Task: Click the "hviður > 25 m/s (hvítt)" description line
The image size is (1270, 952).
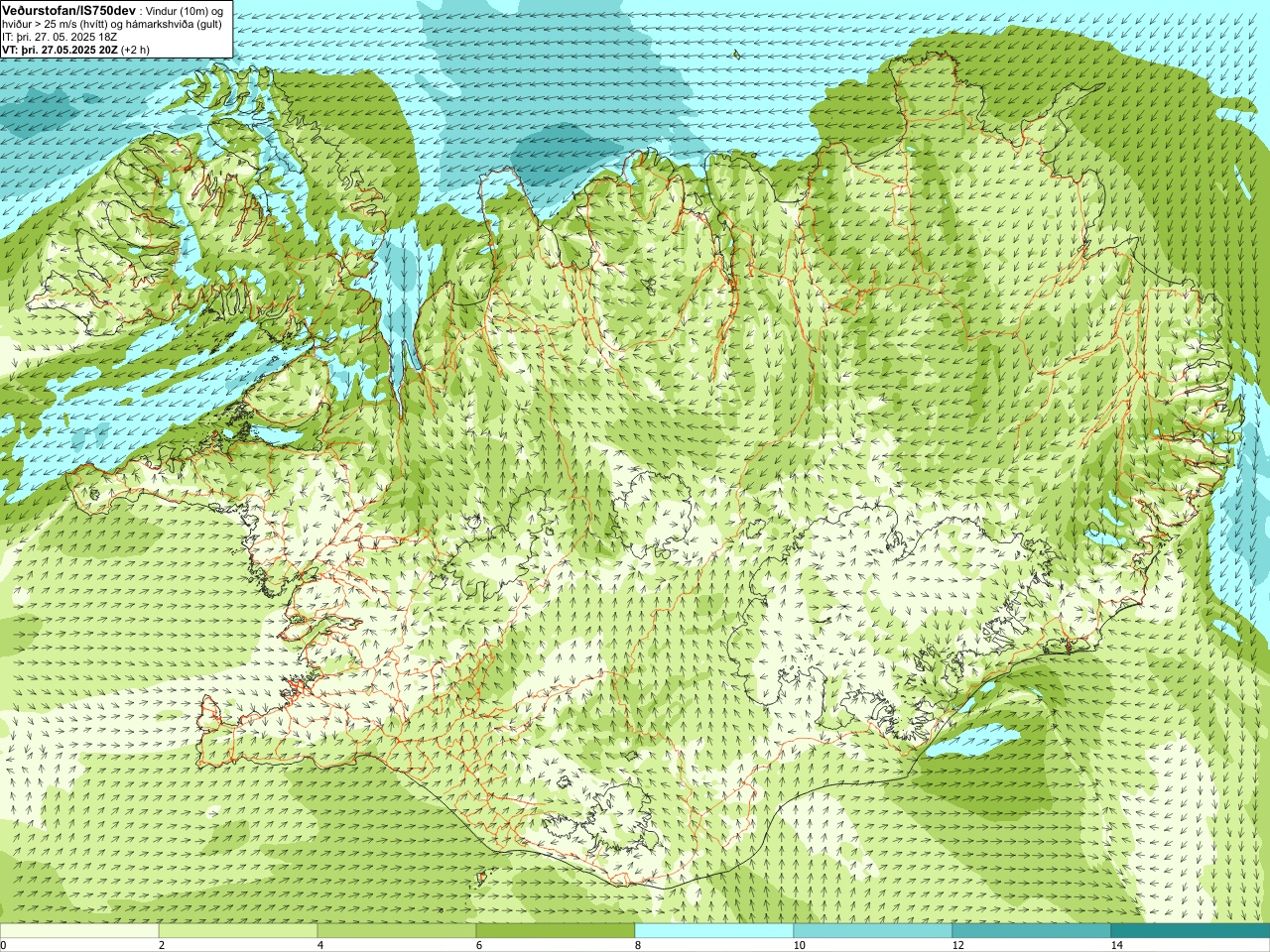Action: pyautogui.click(x=112, y=24)
